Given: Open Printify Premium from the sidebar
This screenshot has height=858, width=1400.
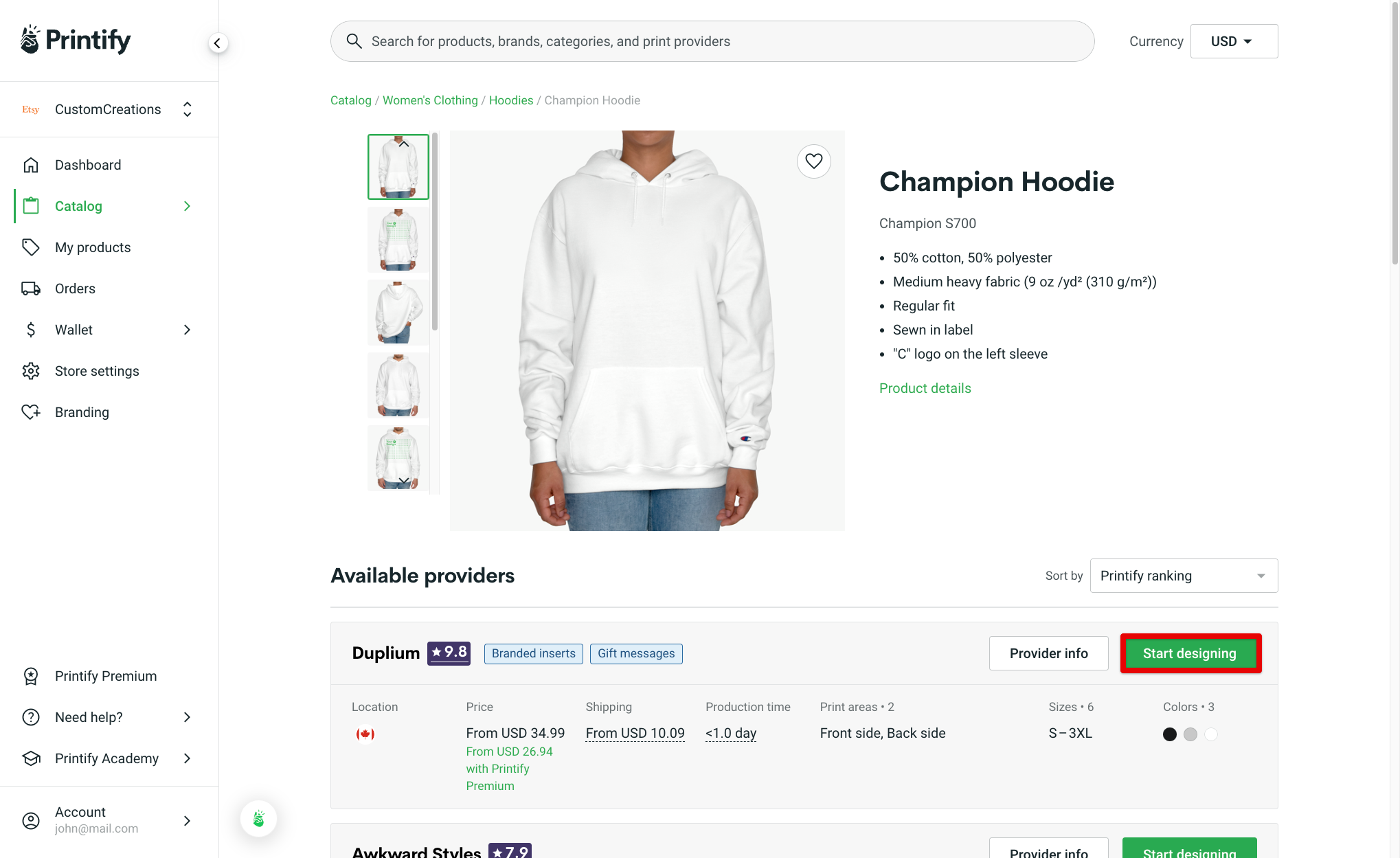Looking at the screenshot, I should pos(105,676).
